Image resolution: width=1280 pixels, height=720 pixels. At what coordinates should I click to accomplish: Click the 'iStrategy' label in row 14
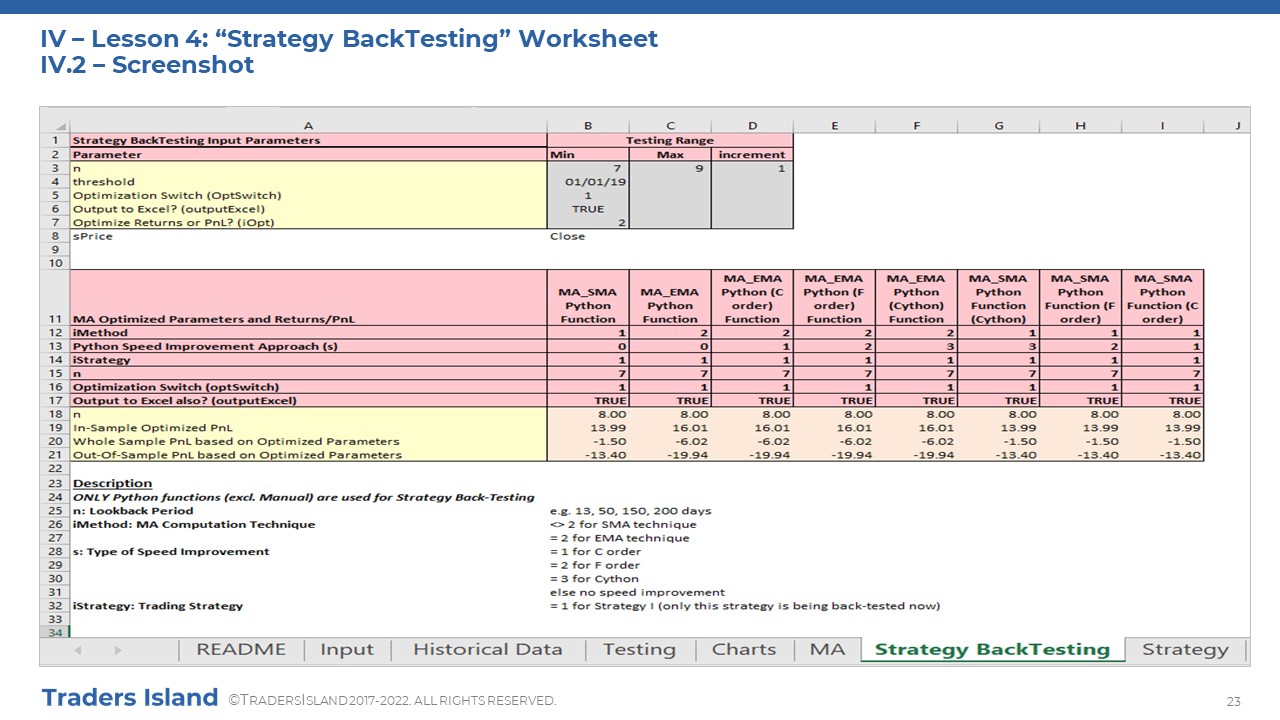click(308, 360)
